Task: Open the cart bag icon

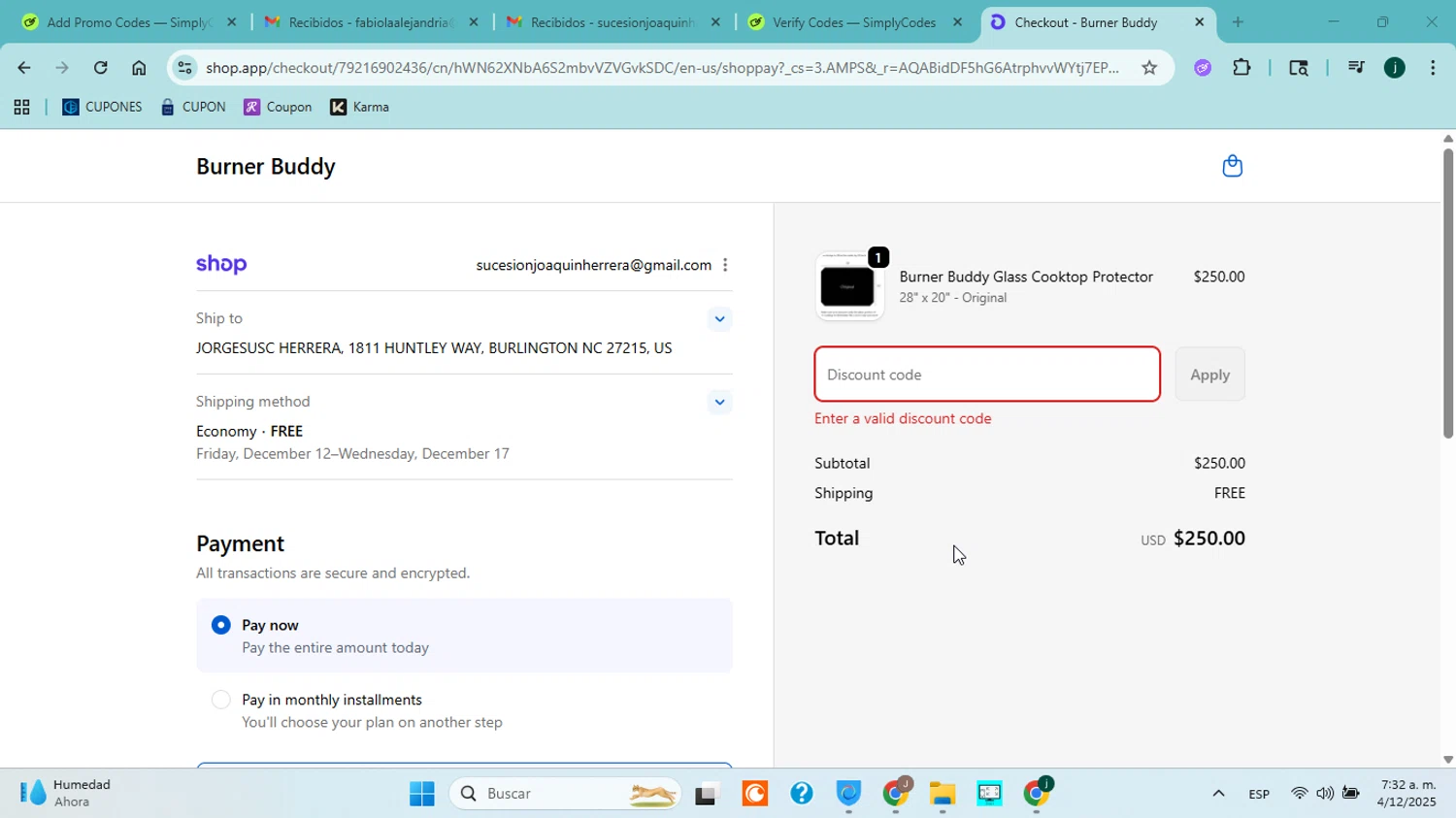Action: (1232, 166)
